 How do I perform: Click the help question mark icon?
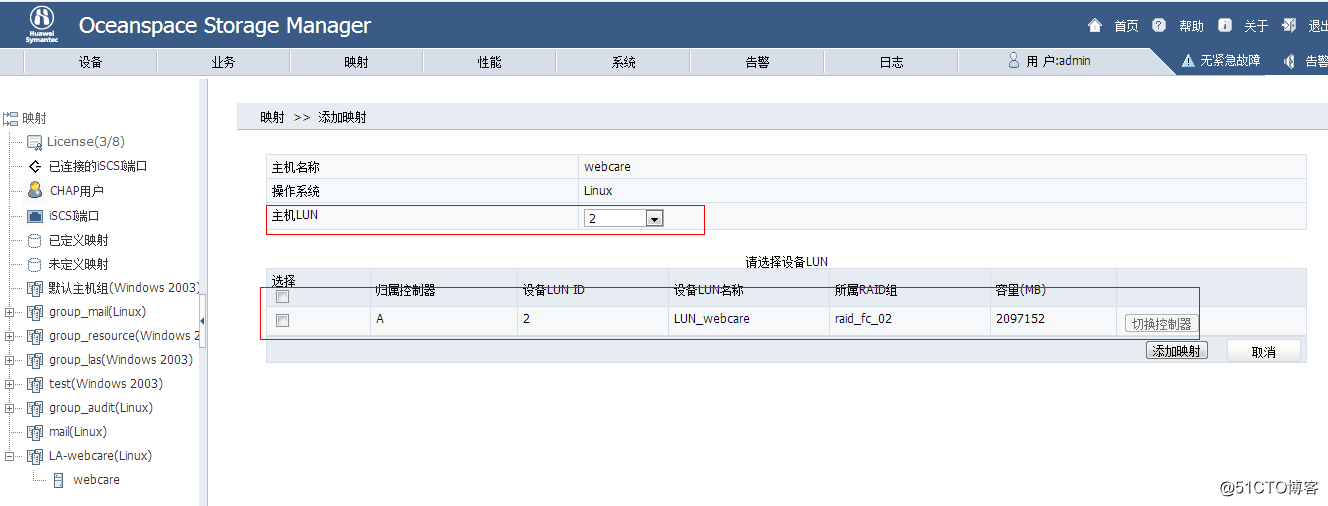coord(1159,25)
